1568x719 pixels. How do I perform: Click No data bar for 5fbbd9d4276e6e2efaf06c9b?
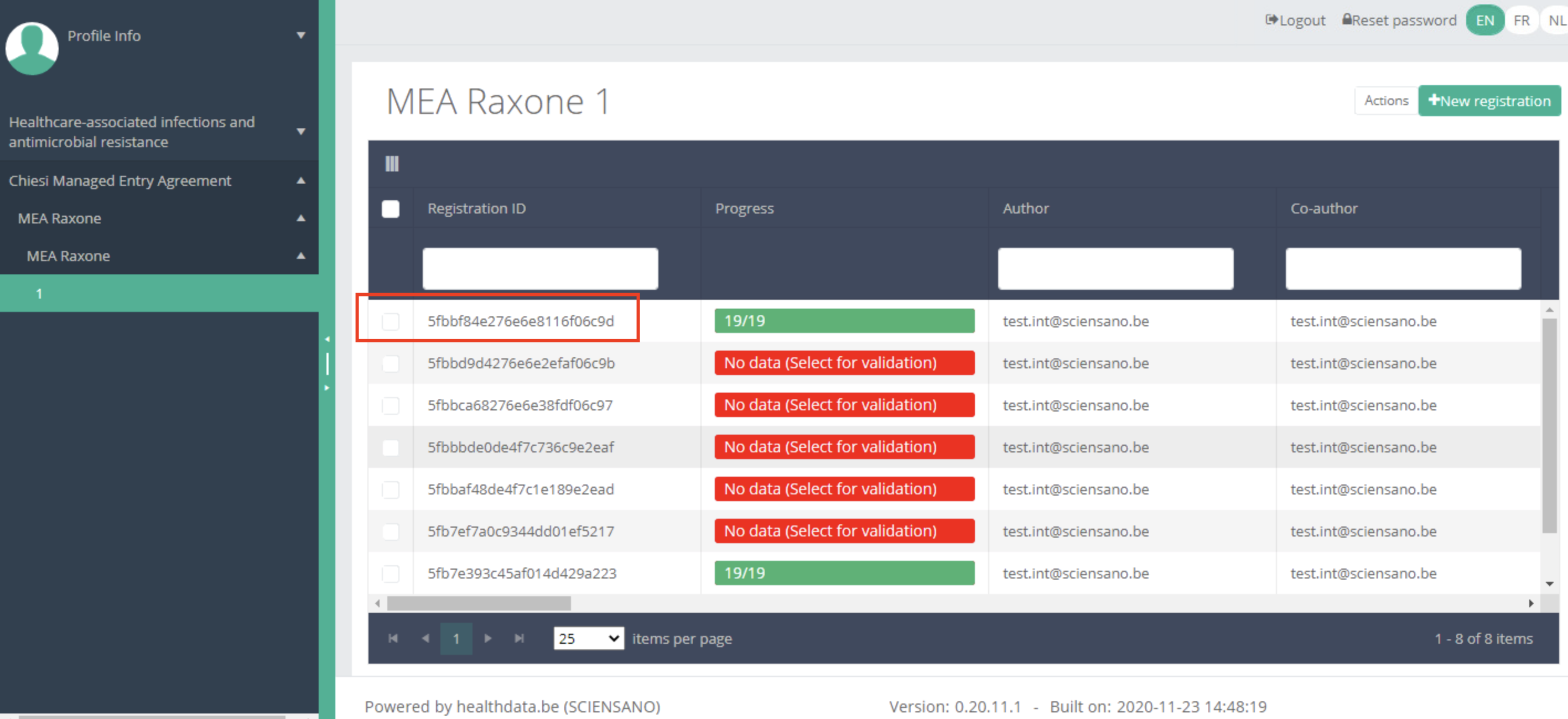844,362
